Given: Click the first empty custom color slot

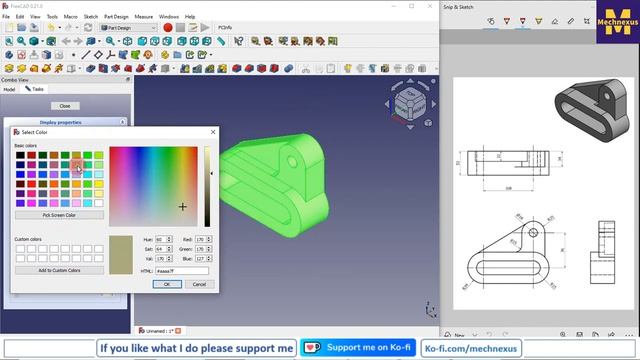Looking at the screenshot, I should pos(20,249).
